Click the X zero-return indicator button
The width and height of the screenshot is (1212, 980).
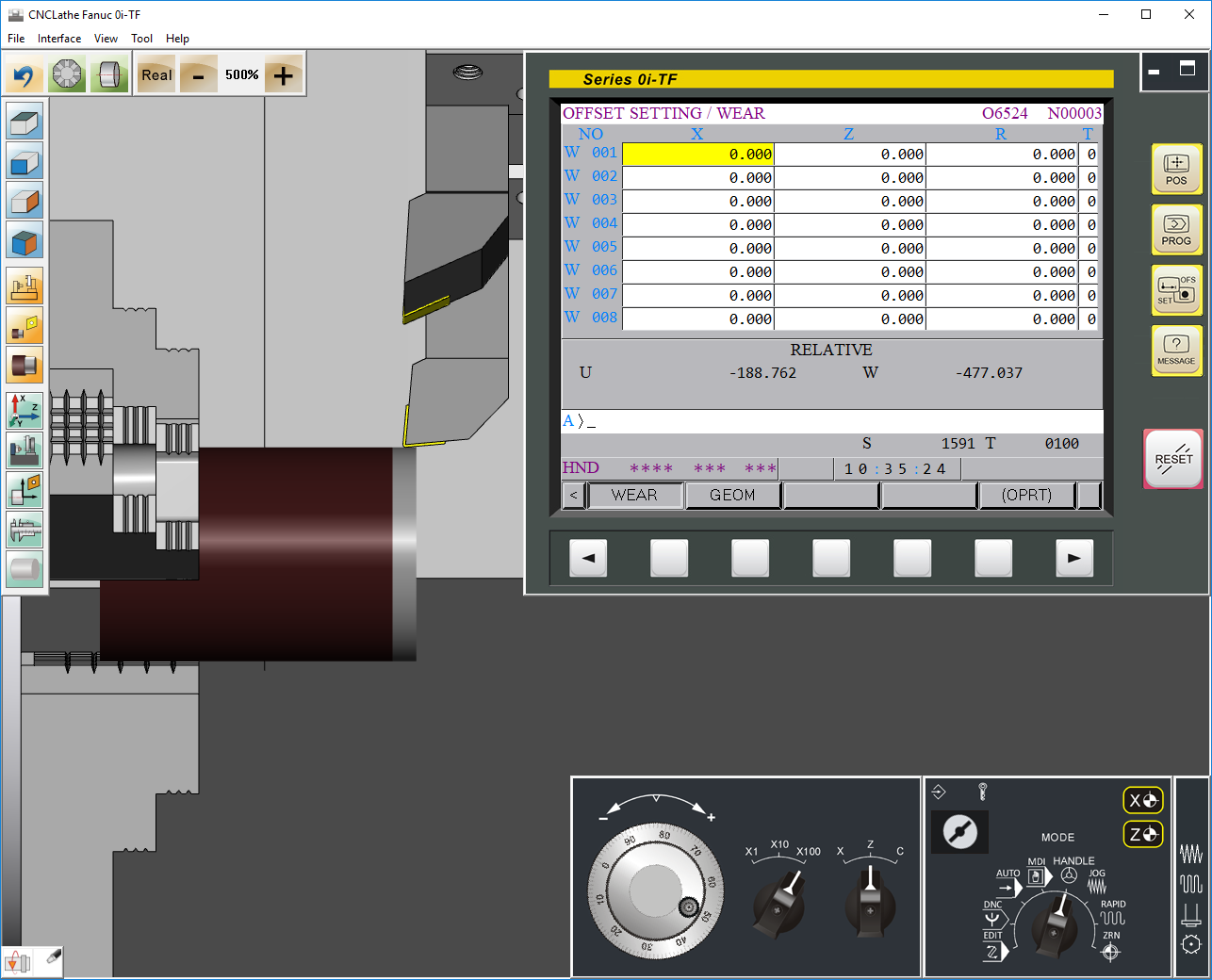pos(1143,800)
